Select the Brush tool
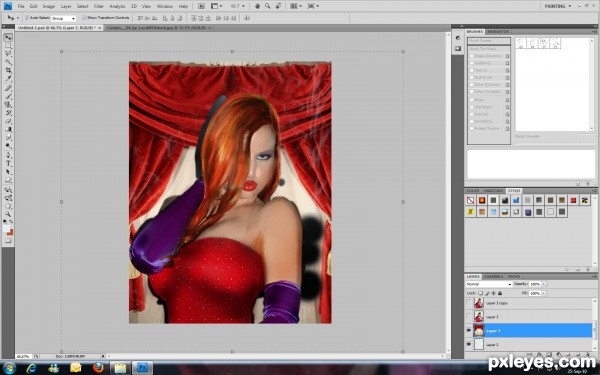The height and width of the screenshot is (375, 600). [8, 96]
